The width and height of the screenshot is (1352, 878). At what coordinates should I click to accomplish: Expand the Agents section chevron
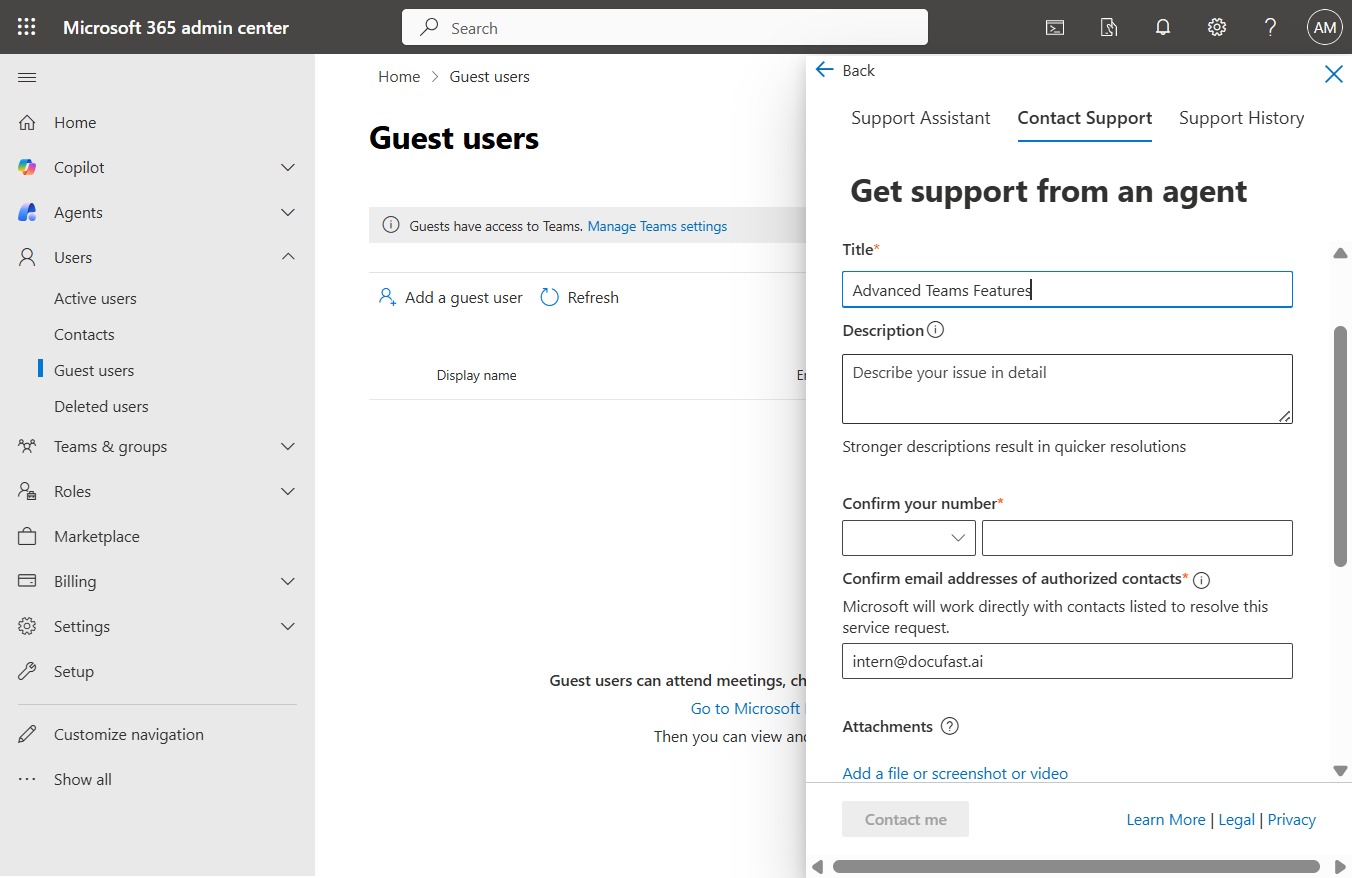pyautogui.click(x=288, y=212)
